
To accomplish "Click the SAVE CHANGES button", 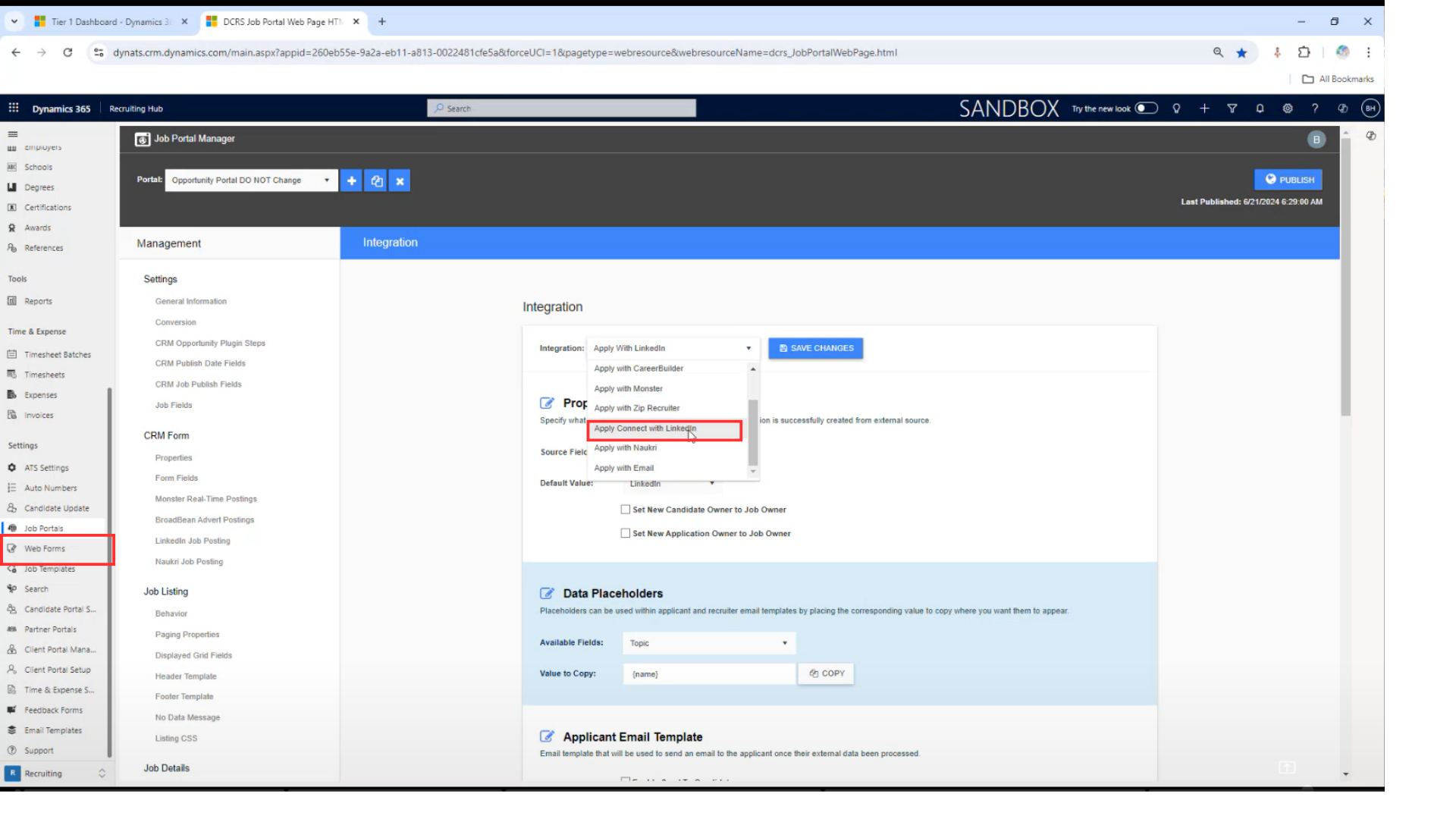I will pyautogui.click(x=816, y=348).
